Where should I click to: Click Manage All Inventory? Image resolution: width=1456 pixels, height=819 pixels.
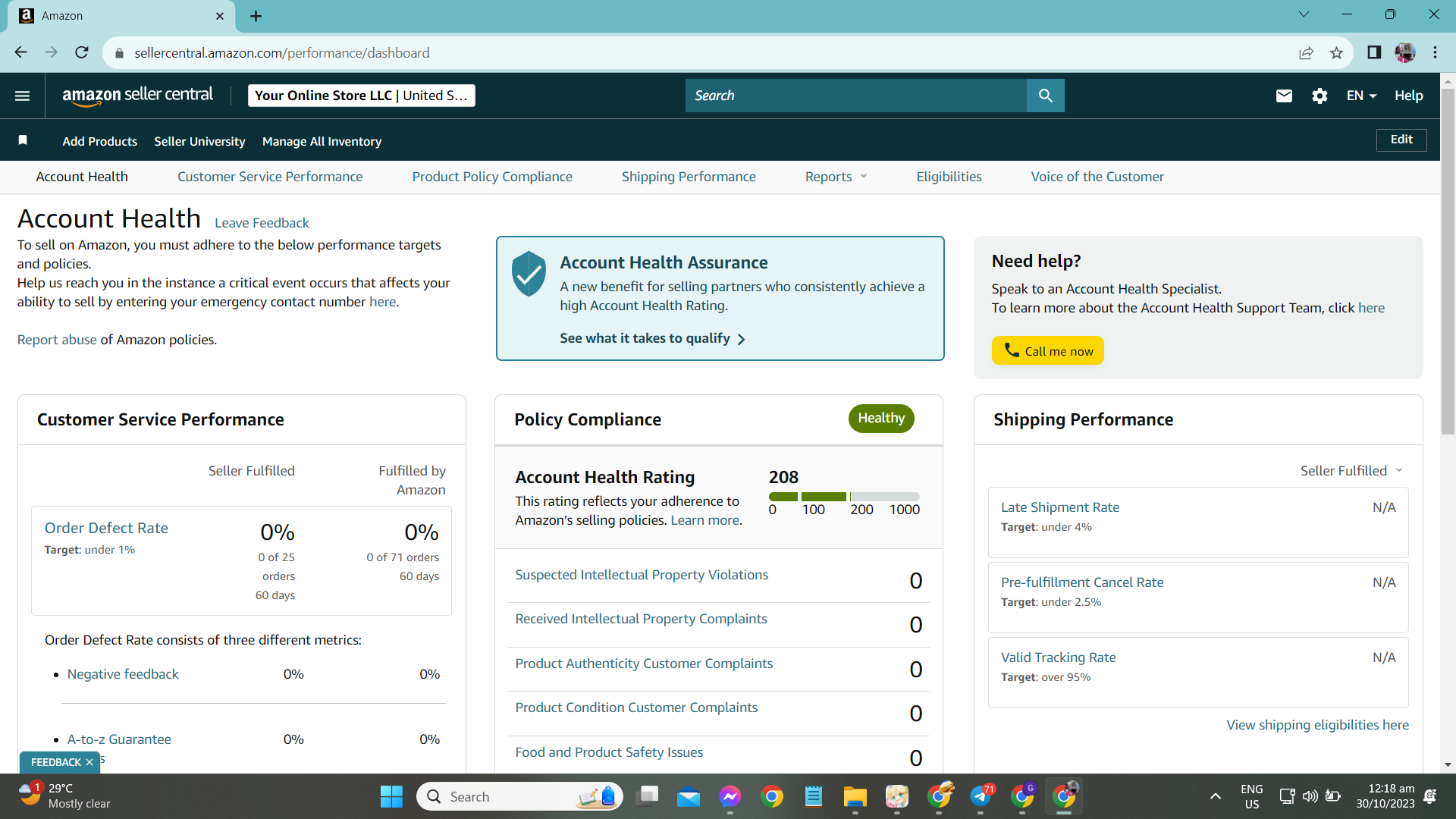pyautogui.click(x=322, y=142)
